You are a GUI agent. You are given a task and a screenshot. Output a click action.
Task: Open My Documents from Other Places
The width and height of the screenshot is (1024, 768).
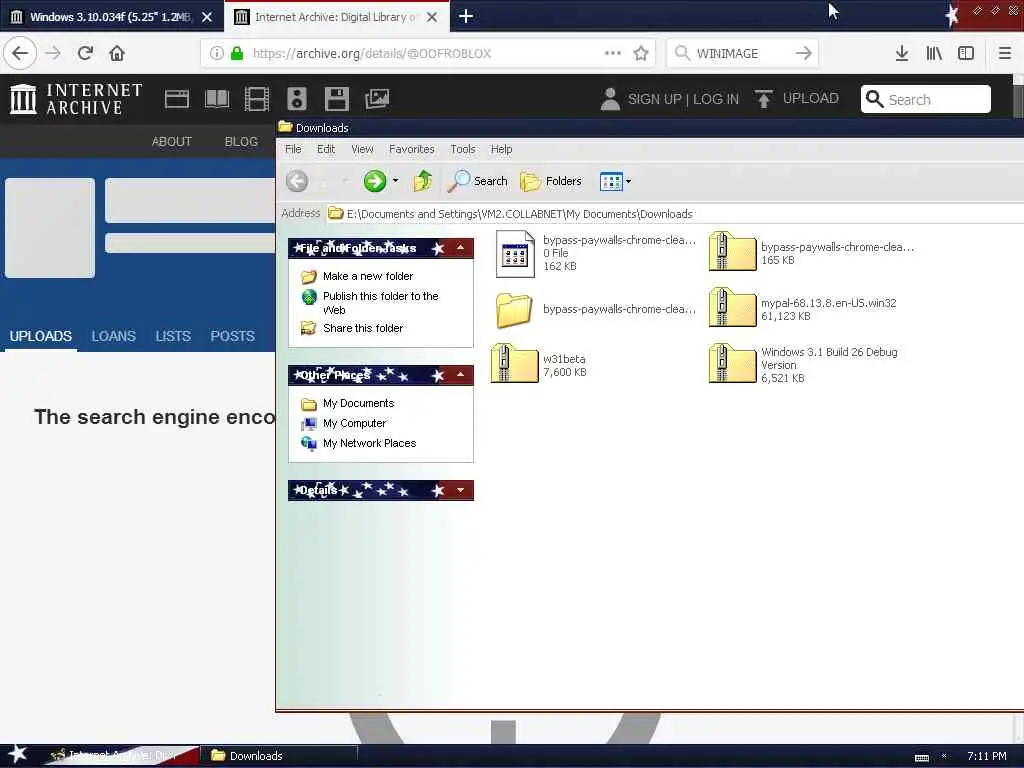click(359, 404)
